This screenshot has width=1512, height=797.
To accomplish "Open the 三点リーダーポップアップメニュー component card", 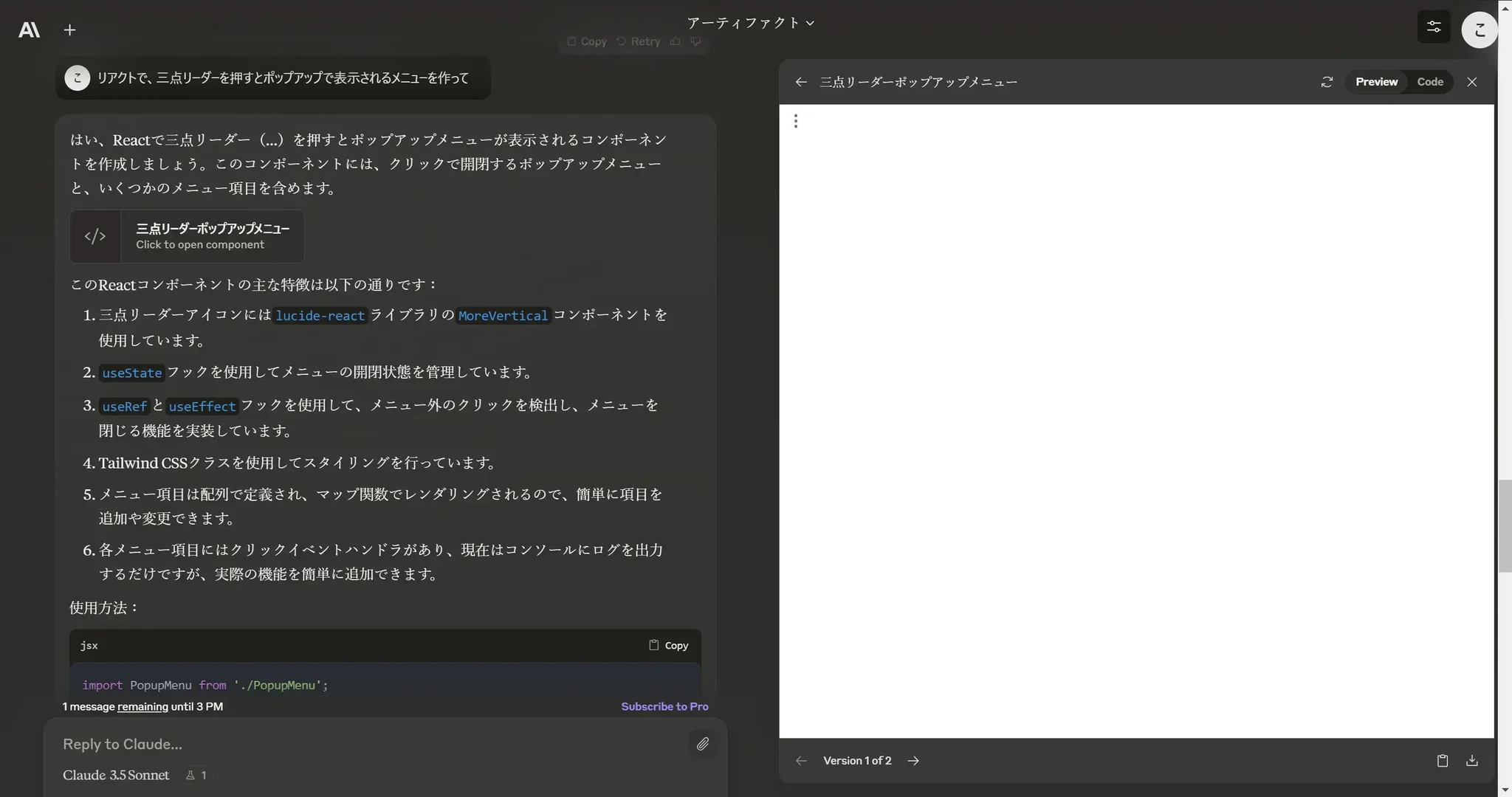I will [x=187, y=236].
